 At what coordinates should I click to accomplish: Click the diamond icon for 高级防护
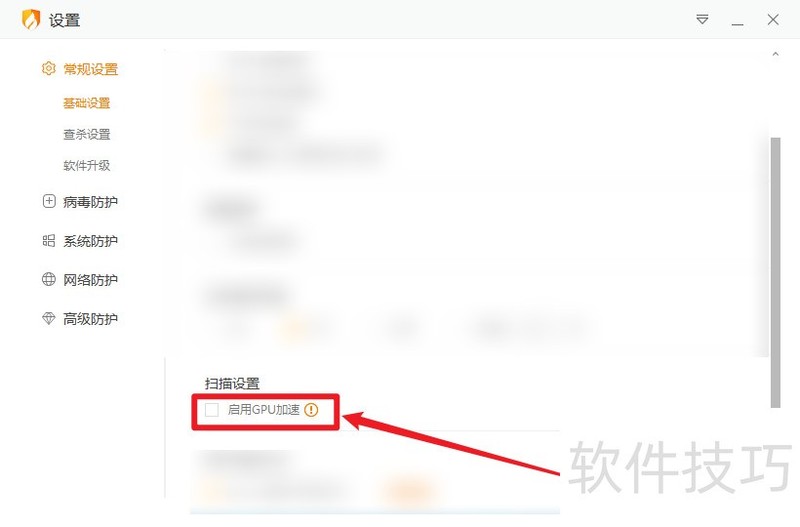coord(48,318)
